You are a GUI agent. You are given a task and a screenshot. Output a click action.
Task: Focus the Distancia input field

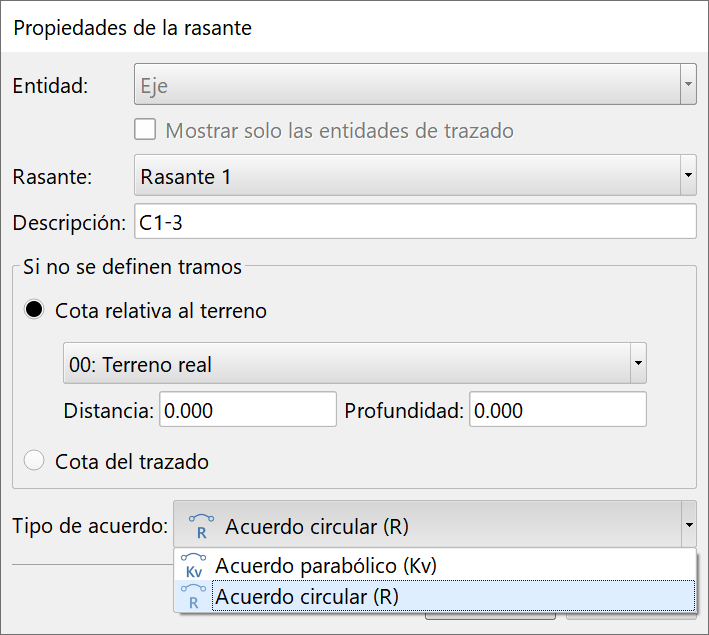point(247,410)
